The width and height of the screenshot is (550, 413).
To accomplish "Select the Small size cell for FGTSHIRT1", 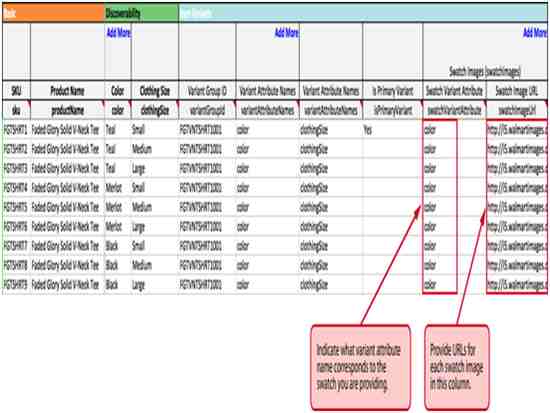I will 155,130.
